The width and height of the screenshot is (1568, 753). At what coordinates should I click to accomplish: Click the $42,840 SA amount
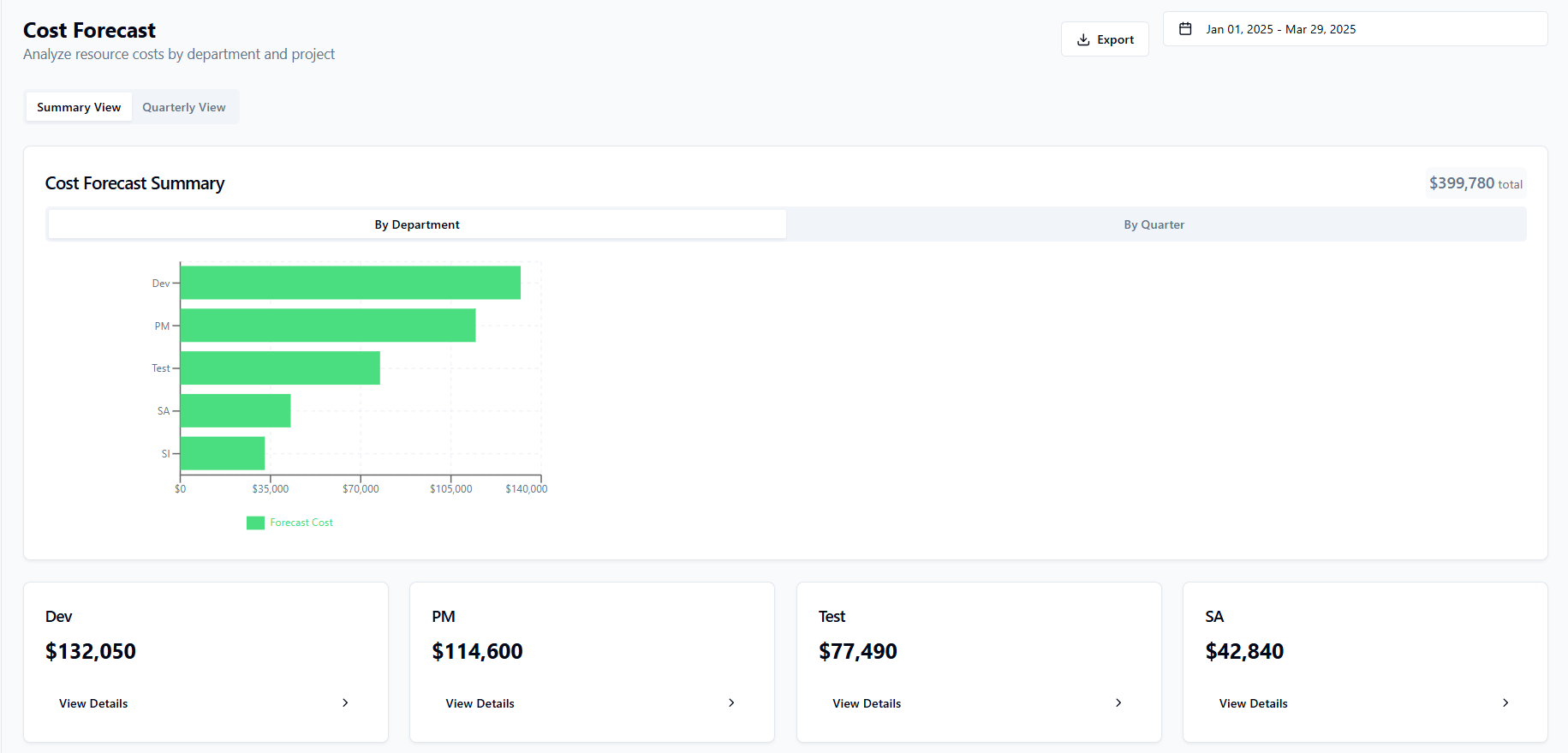tap(1244, 652)
